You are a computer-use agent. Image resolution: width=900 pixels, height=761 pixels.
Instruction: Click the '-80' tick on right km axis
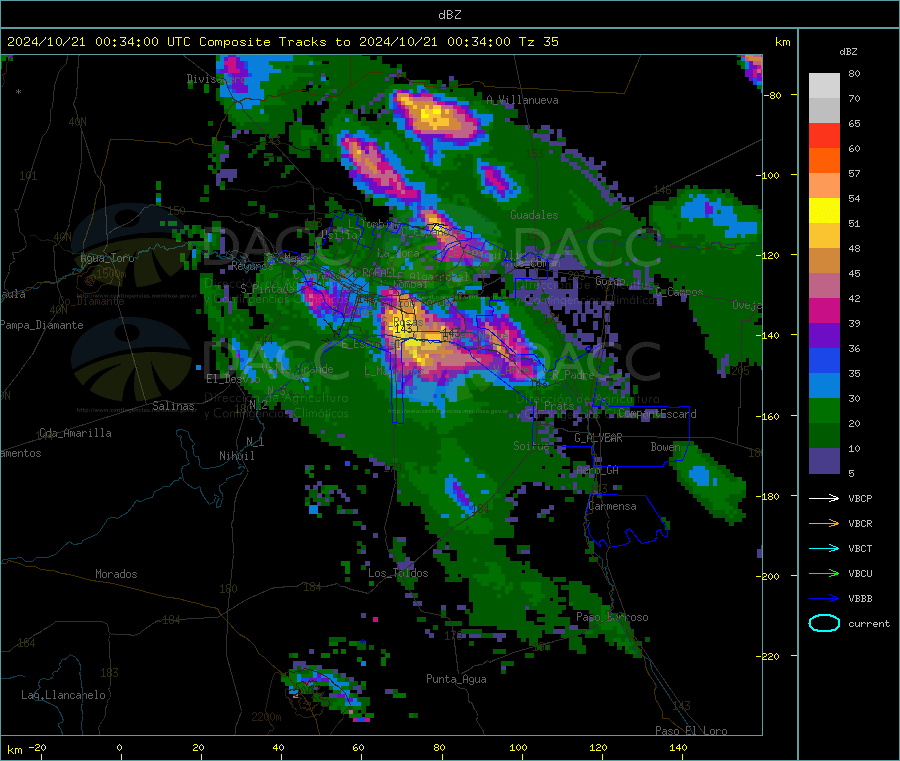pos(773,96)
